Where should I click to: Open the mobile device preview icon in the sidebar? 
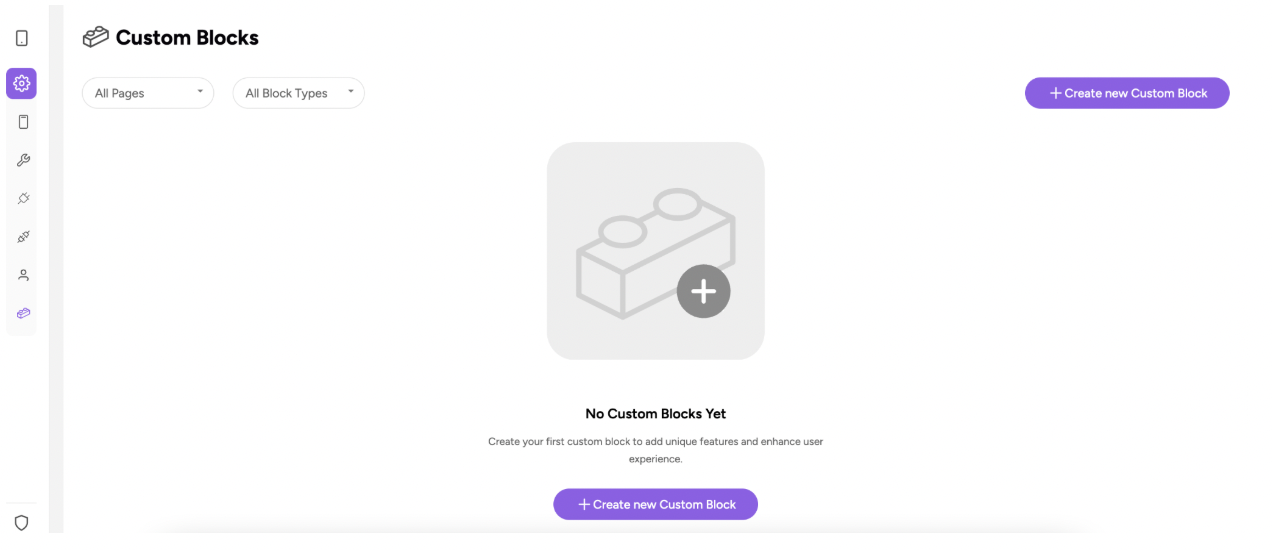22,39
